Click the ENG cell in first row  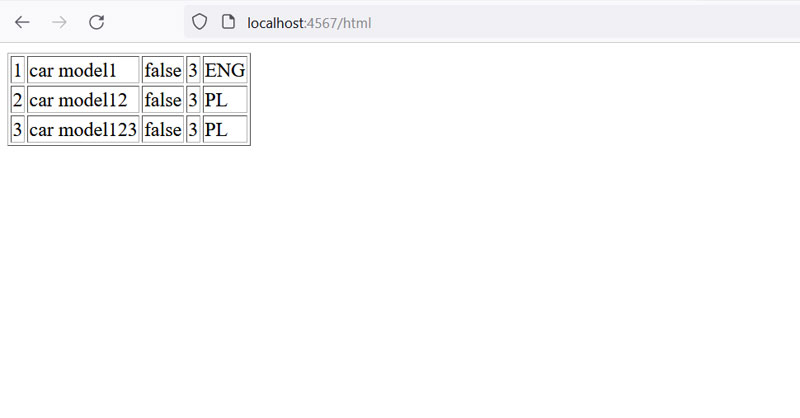(225, 69)
